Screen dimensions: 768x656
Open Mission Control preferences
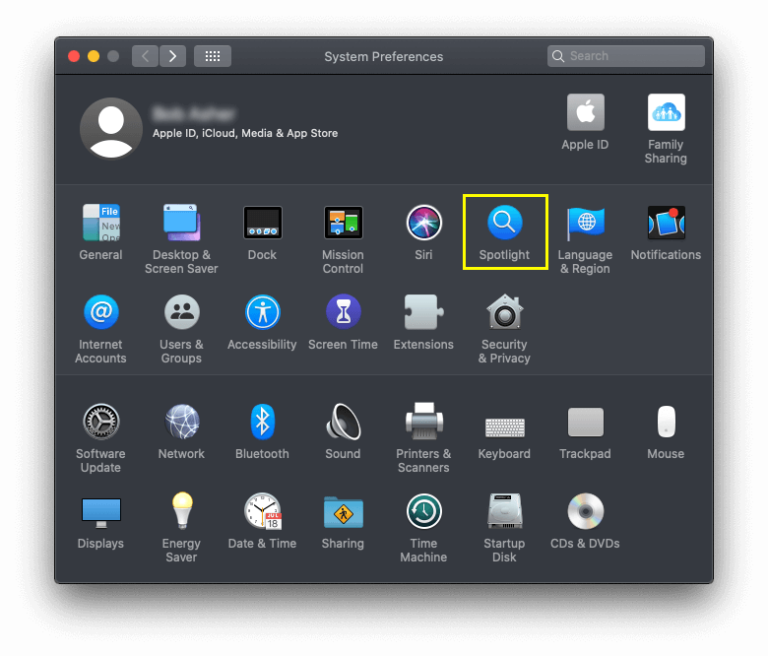343,223
